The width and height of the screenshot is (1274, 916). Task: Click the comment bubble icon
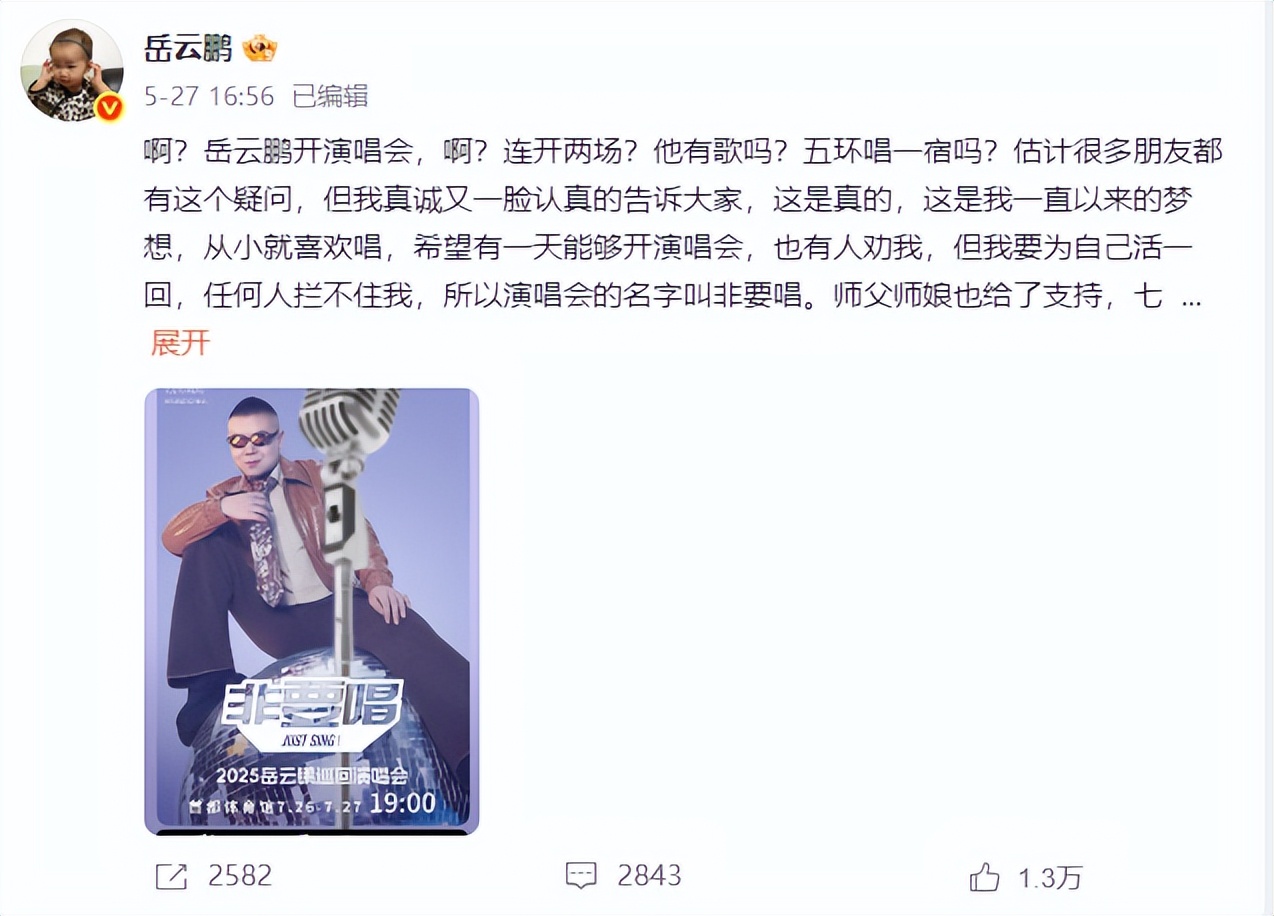pos(581,877)
